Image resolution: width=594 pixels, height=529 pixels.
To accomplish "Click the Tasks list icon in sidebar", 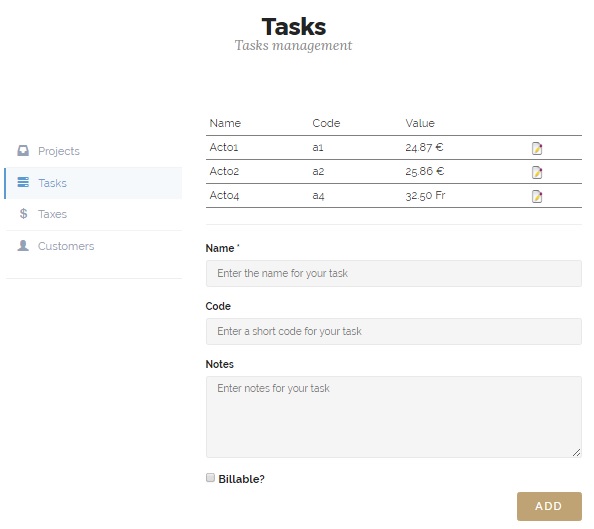I will point(23,182).
